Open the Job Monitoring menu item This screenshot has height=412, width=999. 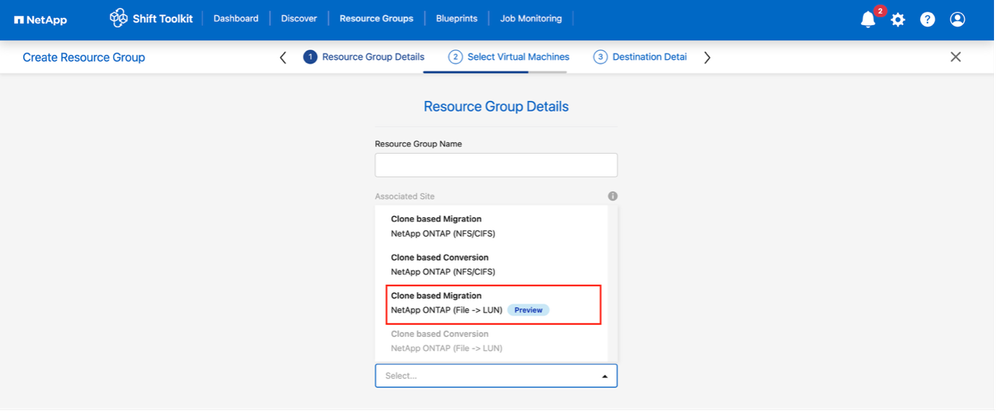click(x=531, y=18)
